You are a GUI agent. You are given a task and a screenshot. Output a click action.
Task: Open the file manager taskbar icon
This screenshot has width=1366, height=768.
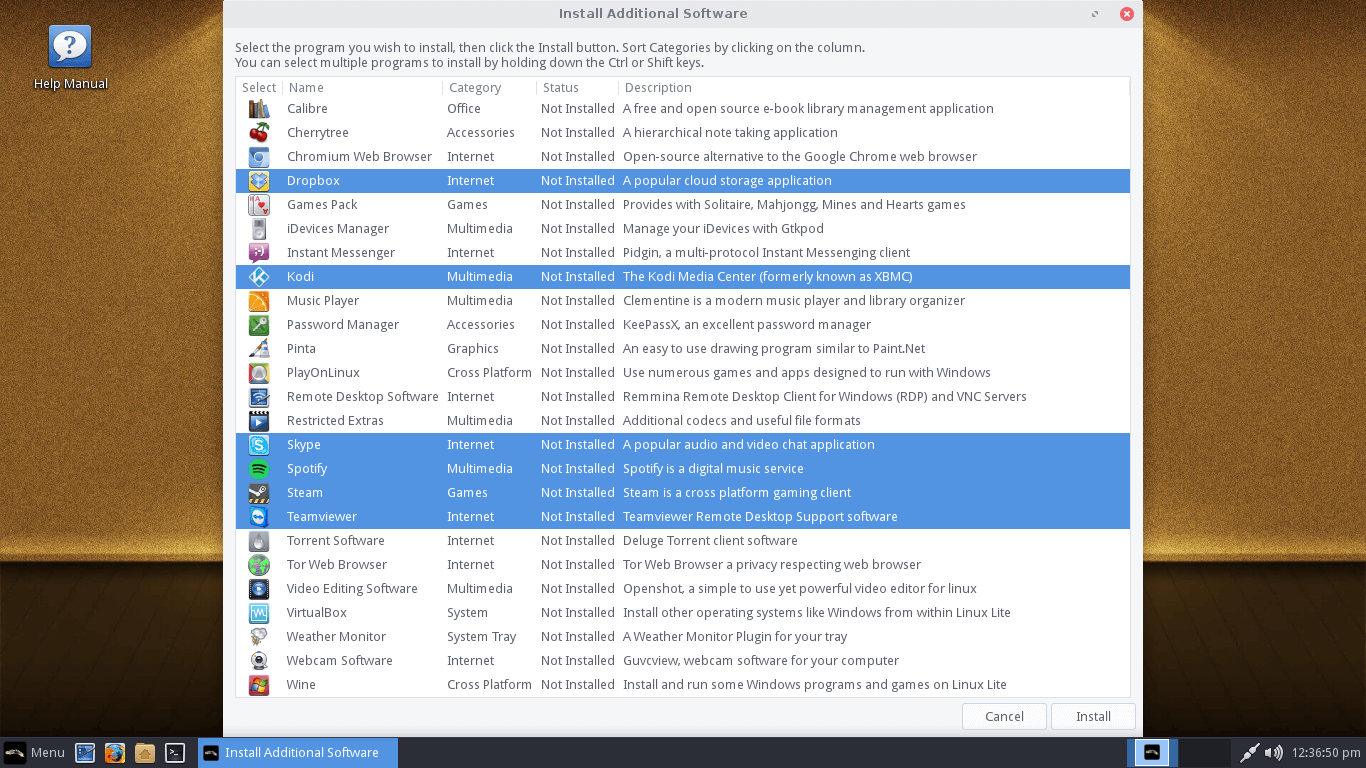pyautogui.click(x=145, y=753)
